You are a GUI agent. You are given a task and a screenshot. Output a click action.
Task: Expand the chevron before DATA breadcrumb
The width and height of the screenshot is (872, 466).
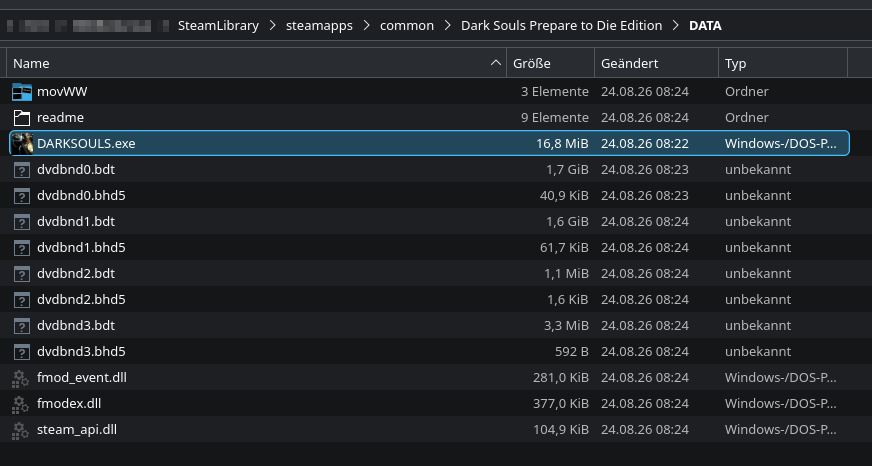676,26
